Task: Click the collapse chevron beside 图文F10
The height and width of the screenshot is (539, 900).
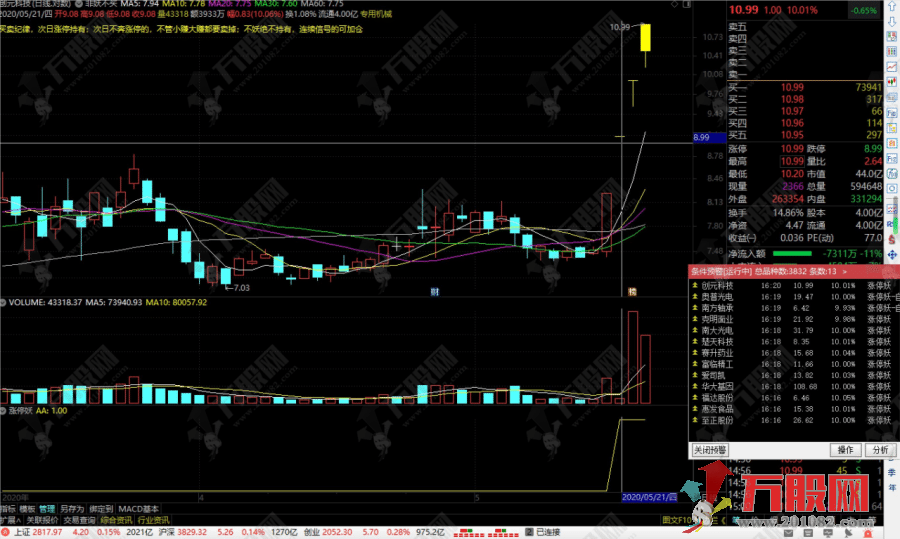Action: (723, 520)
